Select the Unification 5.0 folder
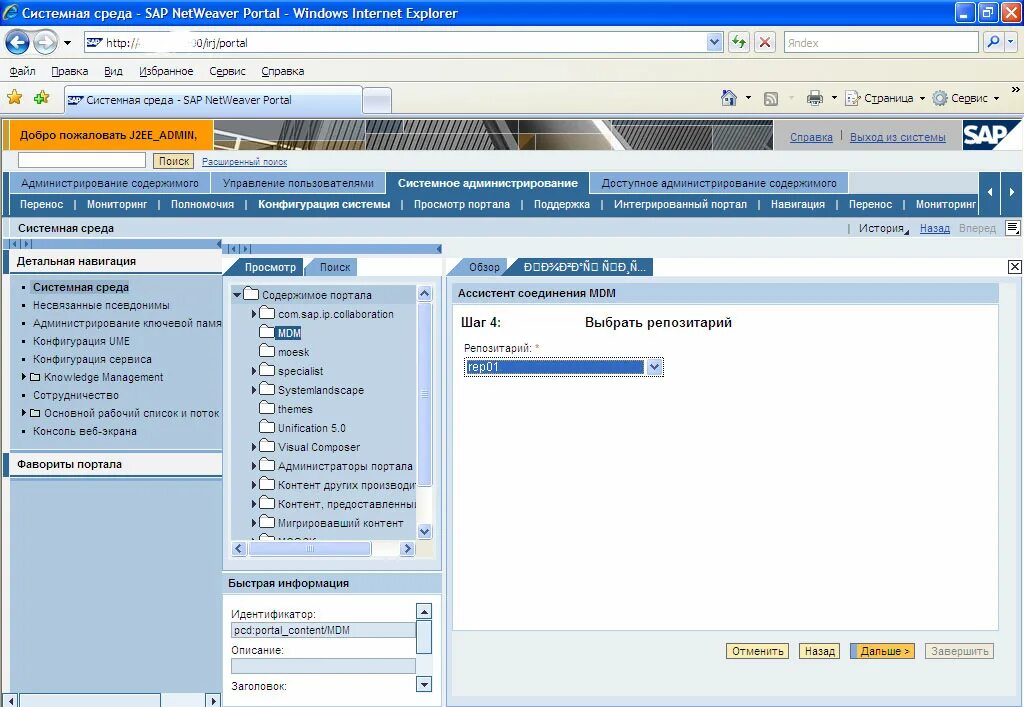1024x707 pixels. [302, 428]
